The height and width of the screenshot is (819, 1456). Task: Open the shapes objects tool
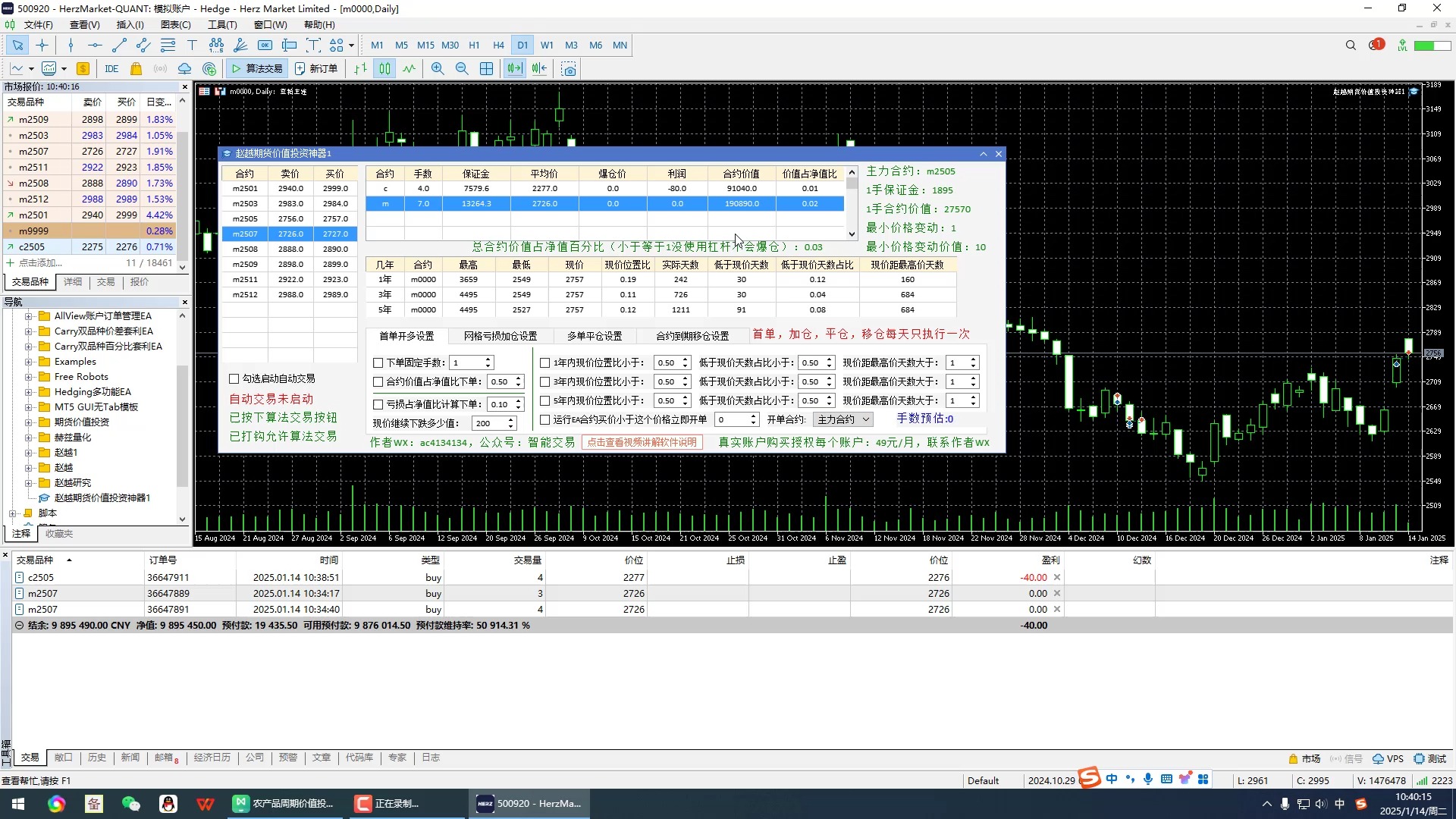[336, 45]
